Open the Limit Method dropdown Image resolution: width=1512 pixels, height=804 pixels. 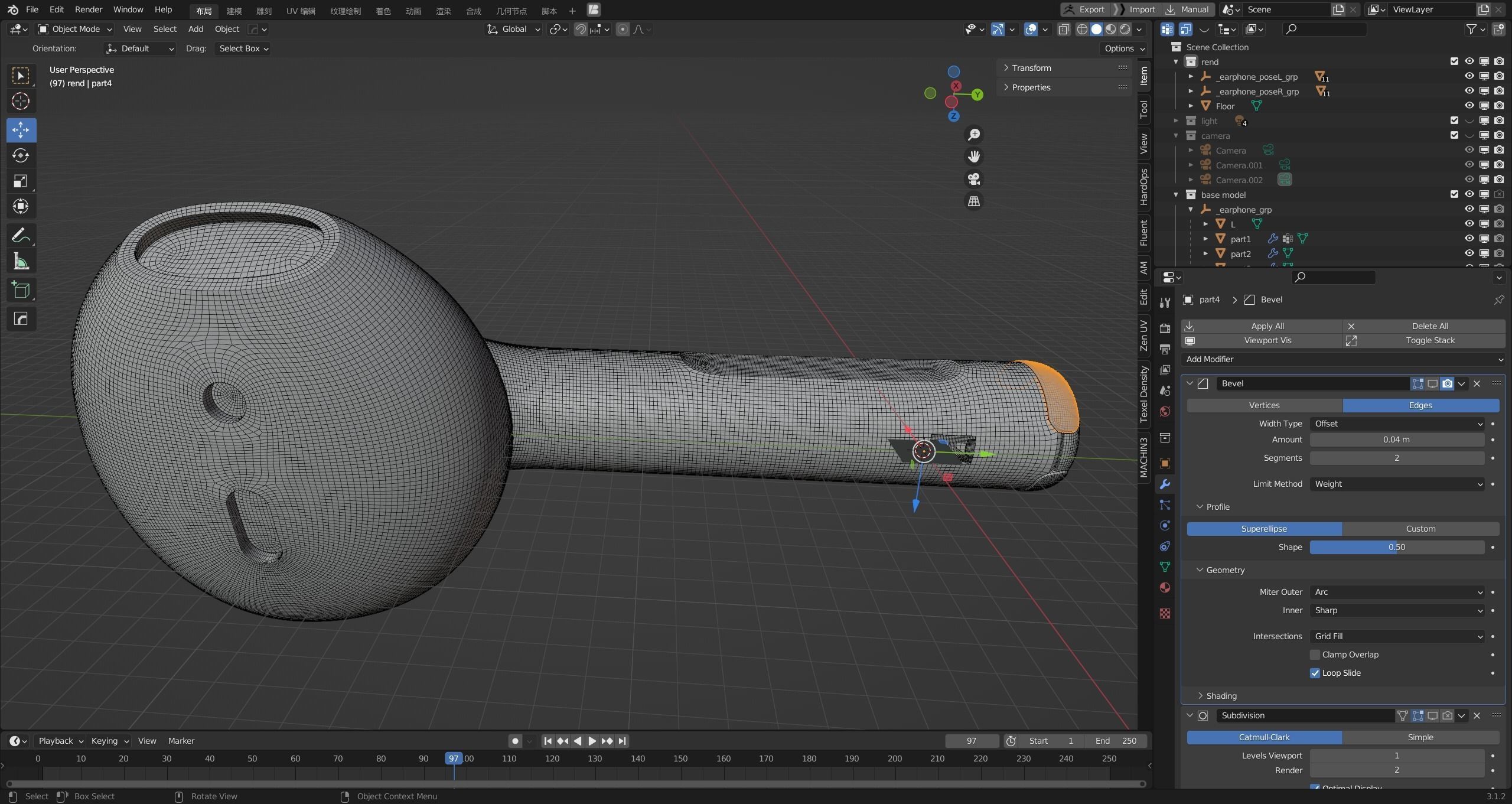click(x=1397, y=484)
